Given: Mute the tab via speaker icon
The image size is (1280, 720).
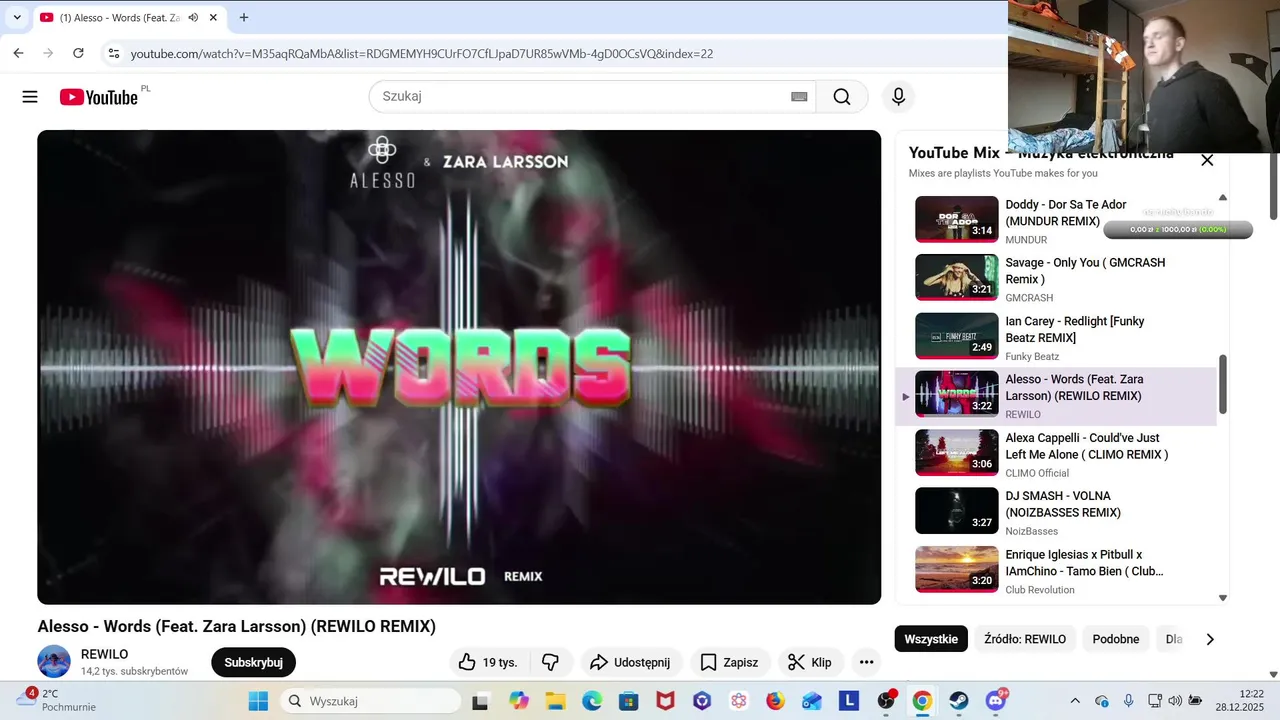Looking at the screenshot, I should click(193, 17).
